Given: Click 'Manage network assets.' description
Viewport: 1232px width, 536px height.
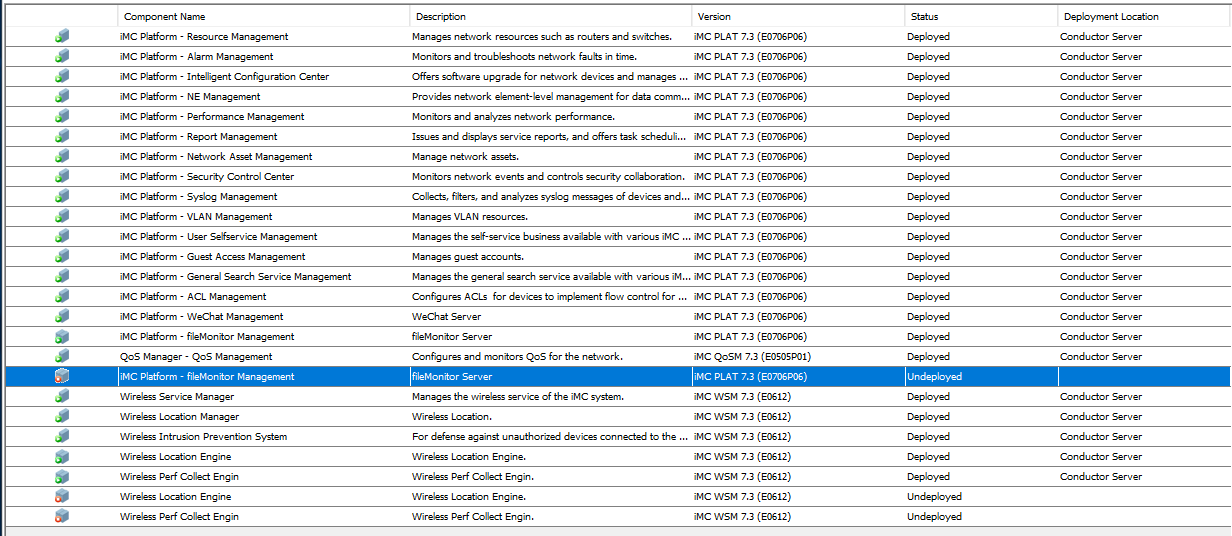Looking at the screenshot, I should pos(466,157).
